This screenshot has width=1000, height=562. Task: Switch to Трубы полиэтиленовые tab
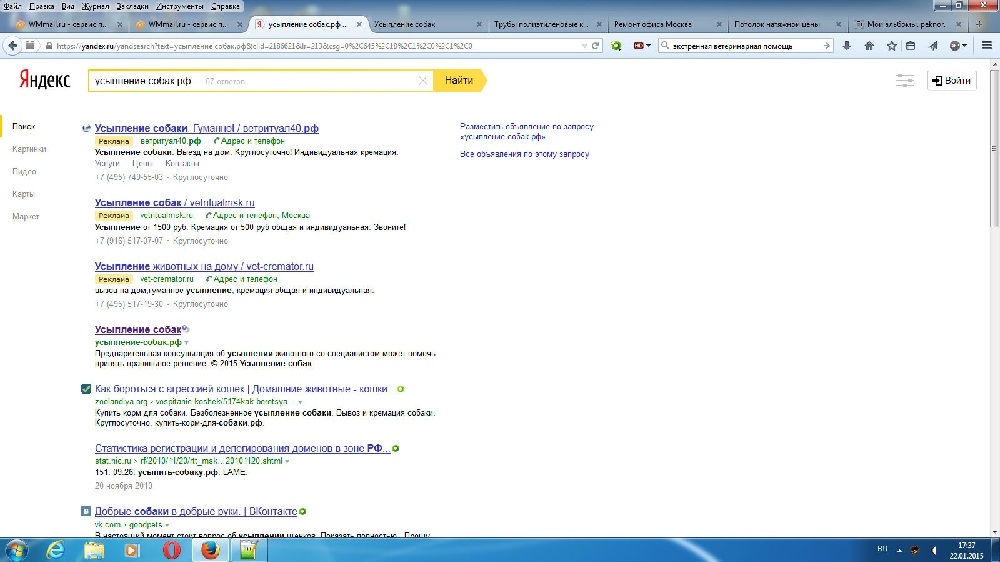click(x=547, y=24)
